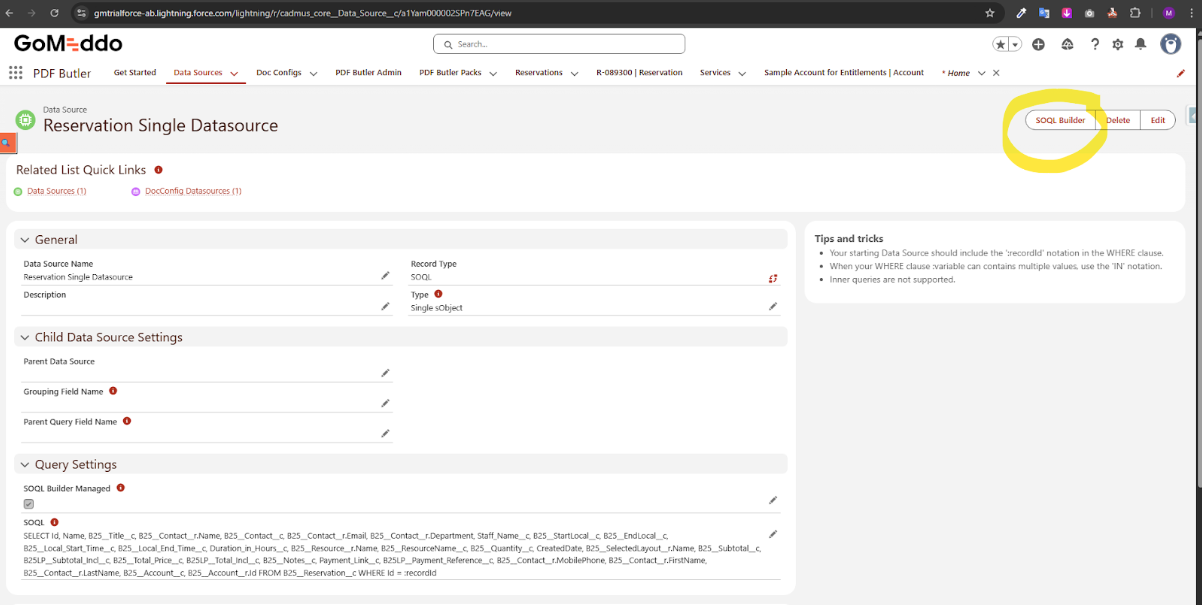1202x605 pixels.
Task: Collapse the General section
Action: [x=25, y=240]
